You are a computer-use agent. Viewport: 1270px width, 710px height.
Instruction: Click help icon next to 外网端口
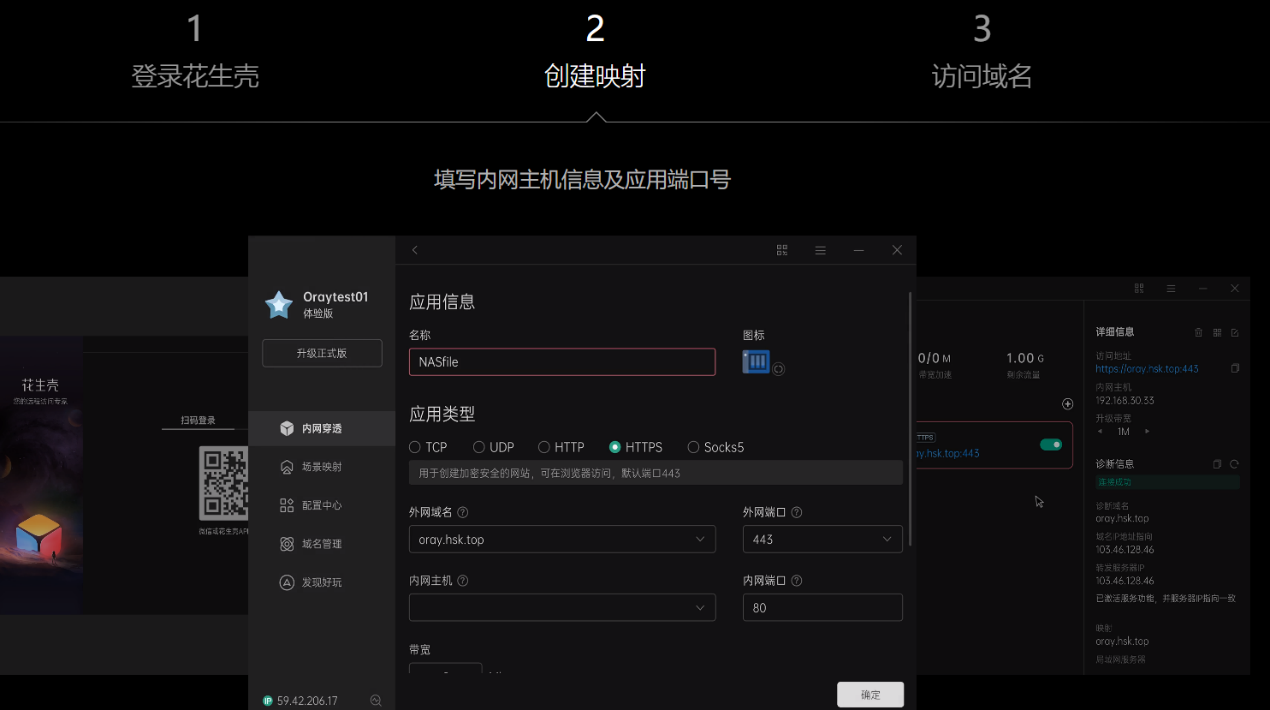(797, 512)
